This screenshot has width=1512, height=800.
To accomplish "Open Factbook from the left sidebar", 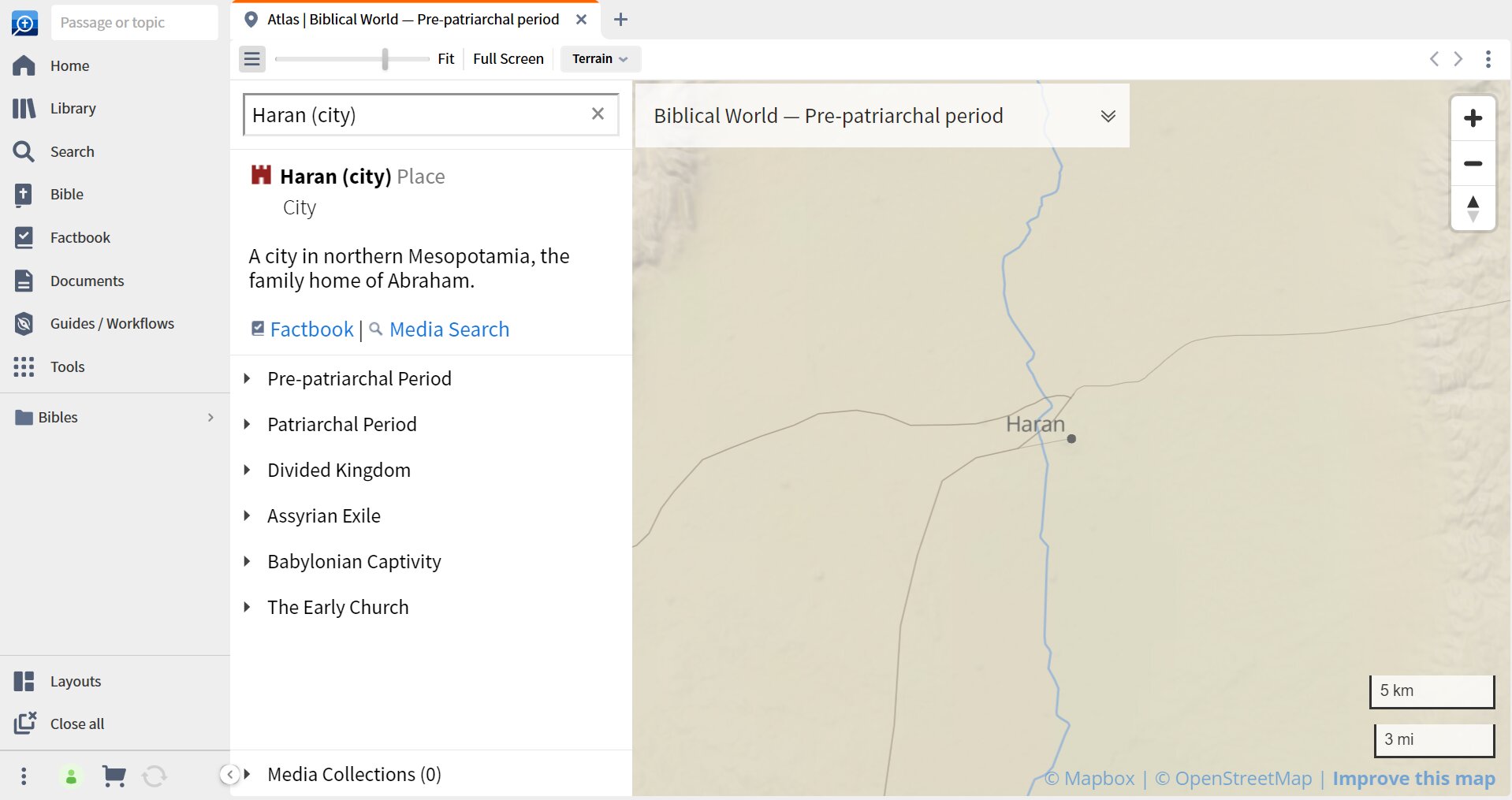I will [x=80, y=237].
